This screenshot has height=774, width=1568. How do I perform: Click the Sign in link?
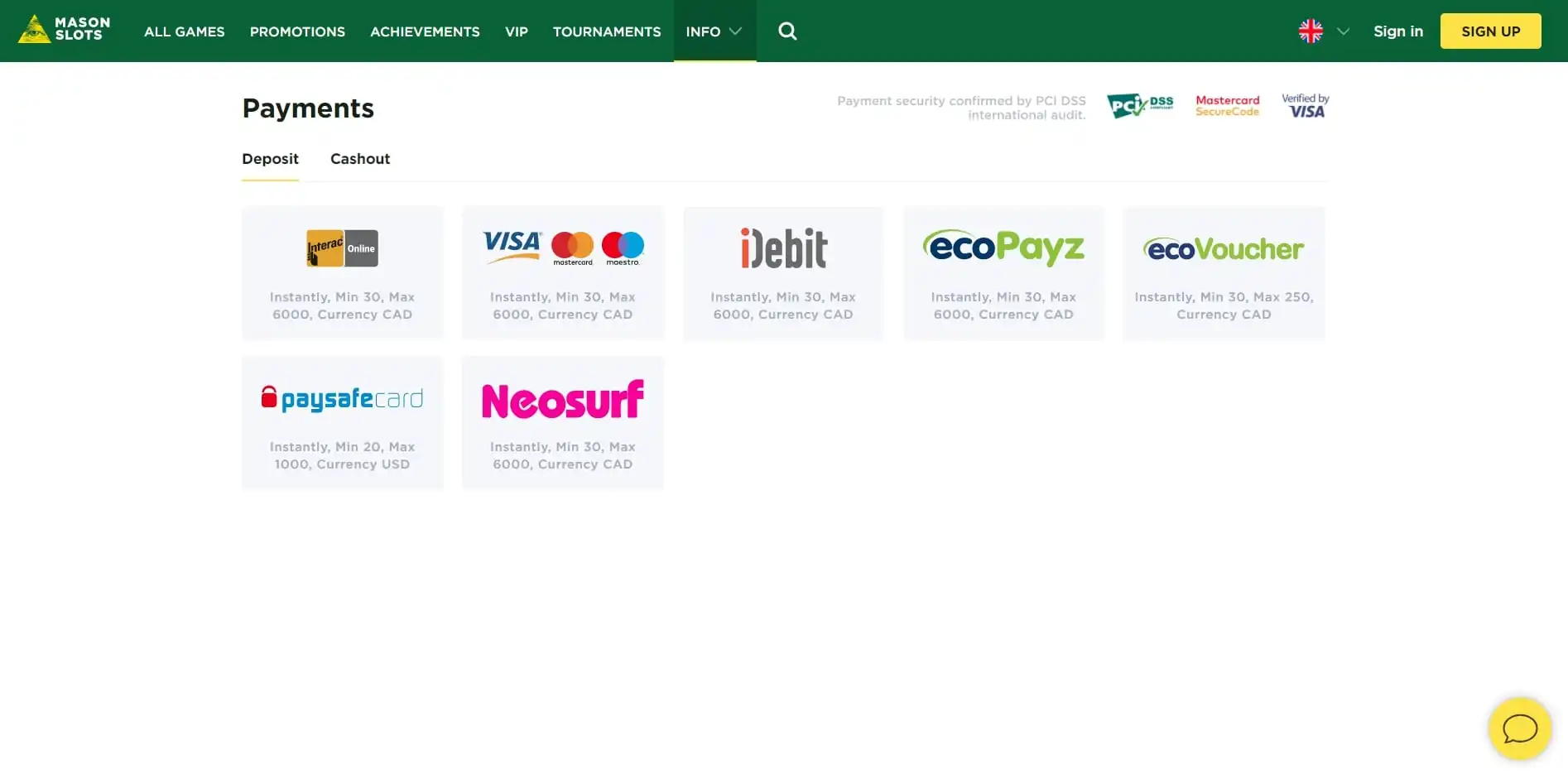1398,31
